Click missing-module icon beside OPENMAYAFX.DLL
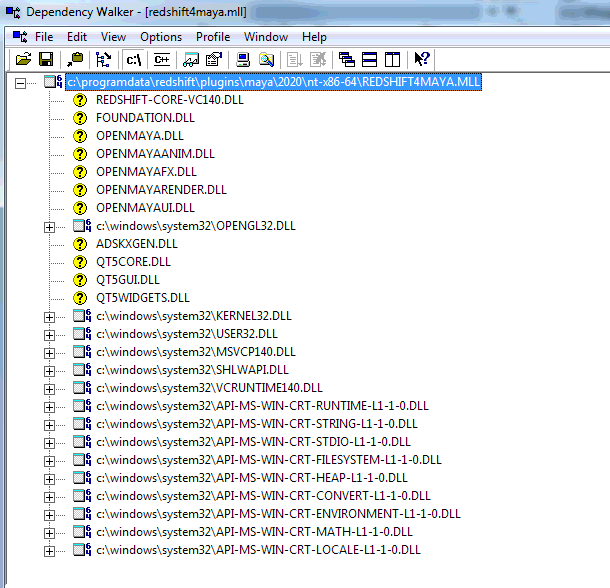The height and width of the screenshot is (588, 610). (x=80, y=172)
